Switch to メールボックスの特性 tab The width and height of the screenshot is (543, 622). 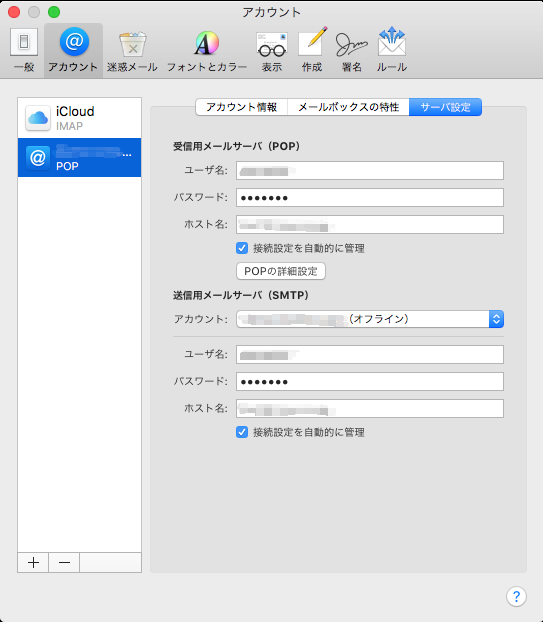[348, 107]
